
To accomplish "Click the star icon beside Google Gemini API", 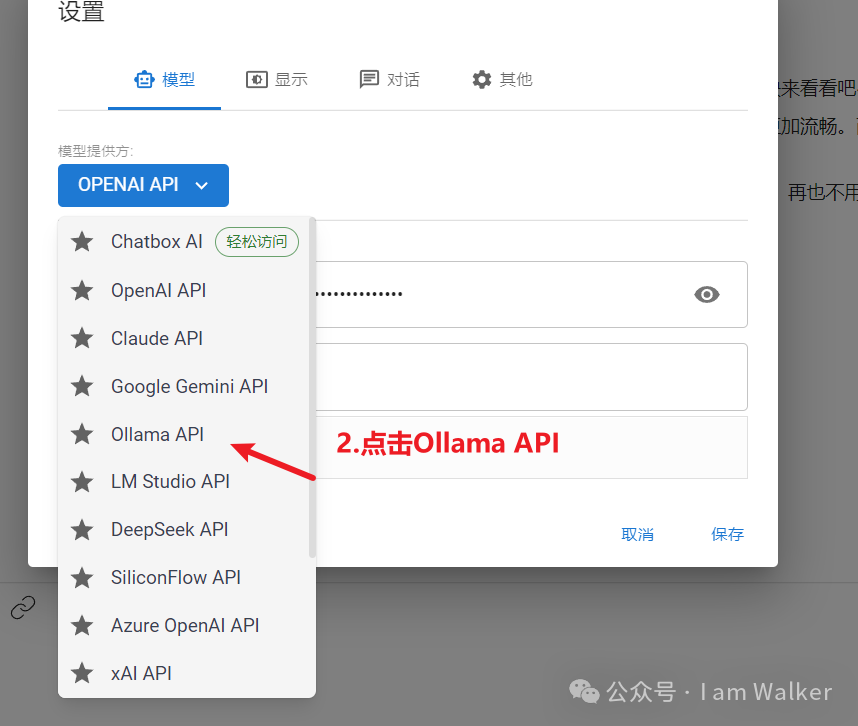I will pyautogui.click(x=82, y=386).
